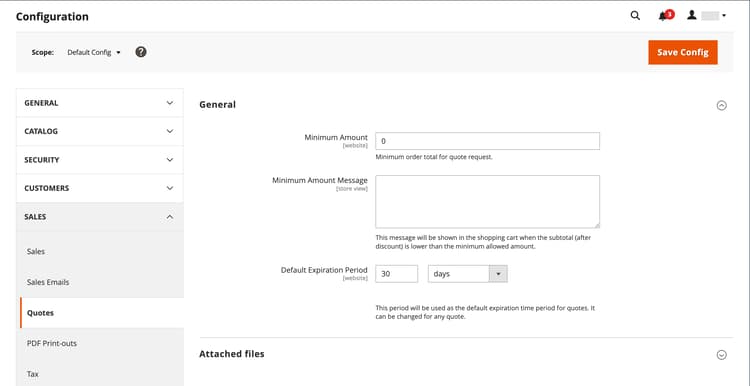Click the Configuration page title
750x386 pixels.
(x=52, y=17)
